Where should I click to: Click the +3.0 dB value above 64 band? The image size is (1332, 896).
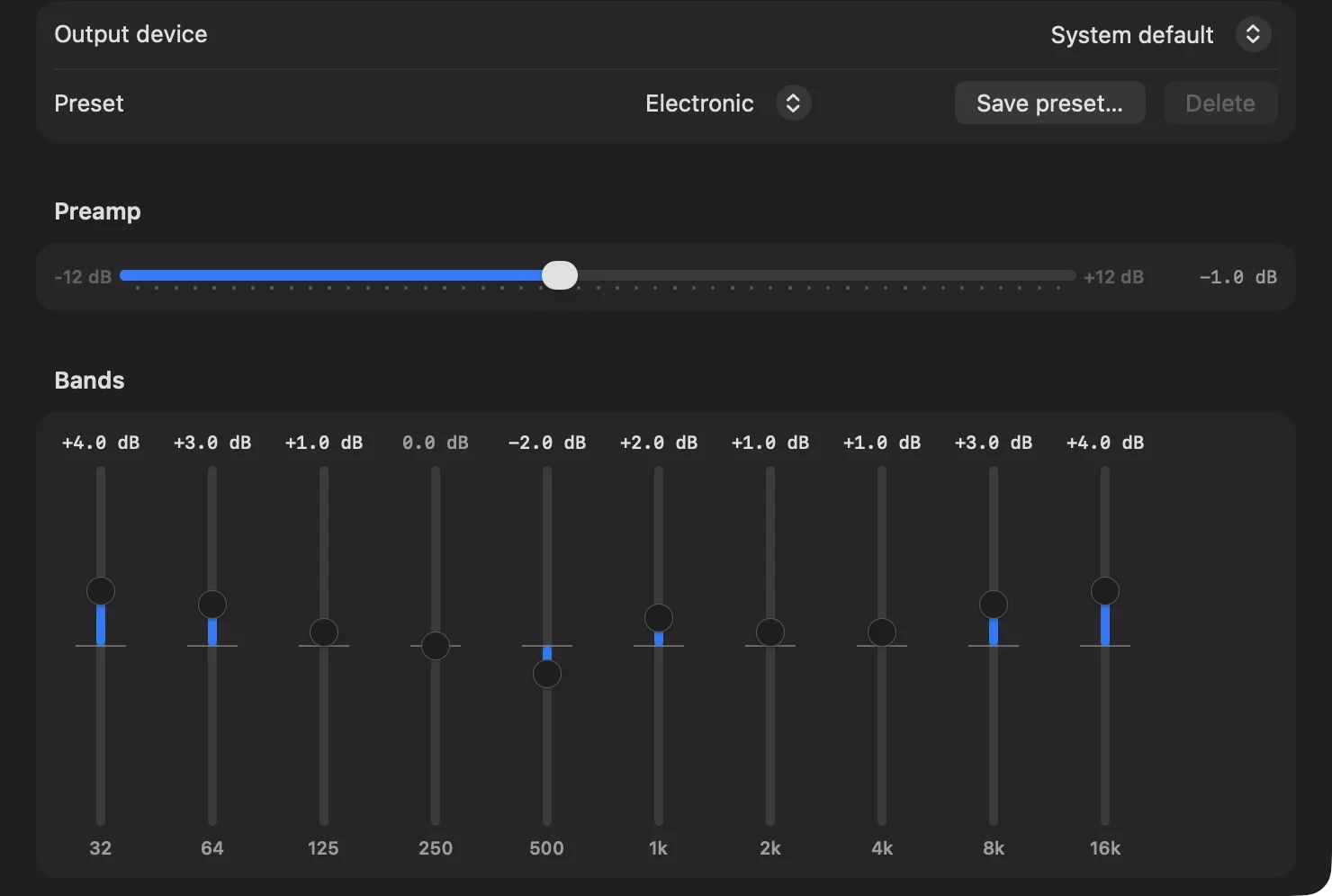(x=212, y=443)
